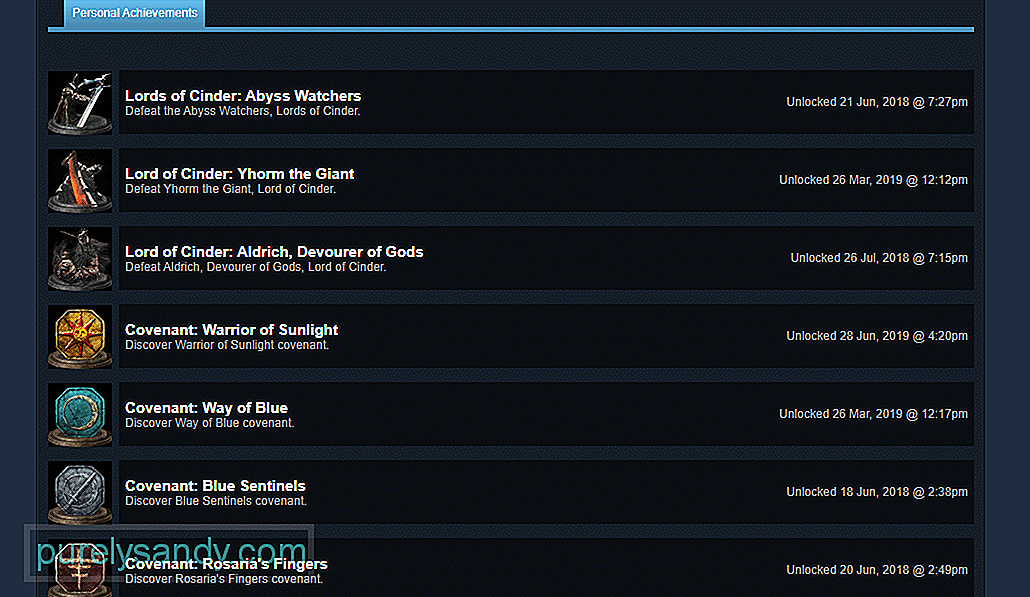Click the Way of Blue covenant icon

[x=80, y=414]
